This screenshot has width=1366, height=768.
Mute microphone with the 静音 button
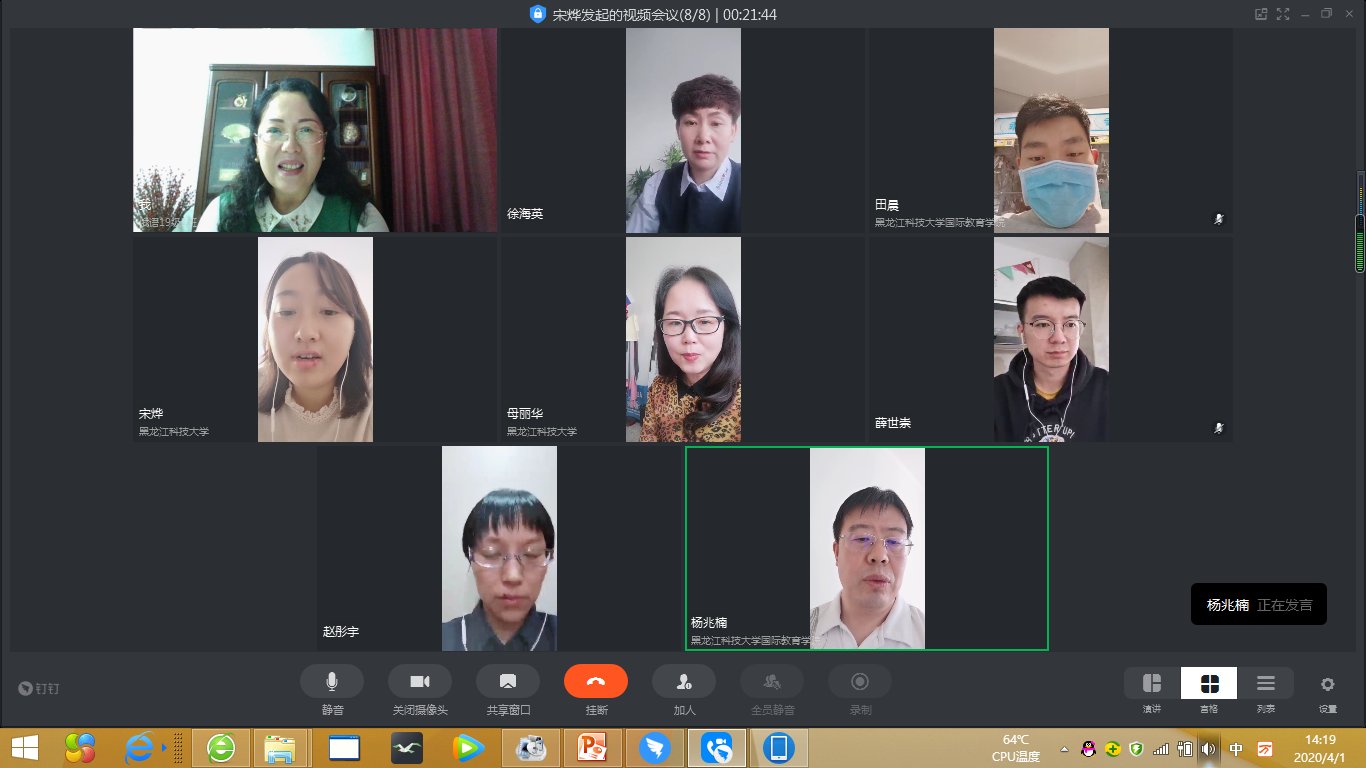pyautogui.click(x=331, y=681)
